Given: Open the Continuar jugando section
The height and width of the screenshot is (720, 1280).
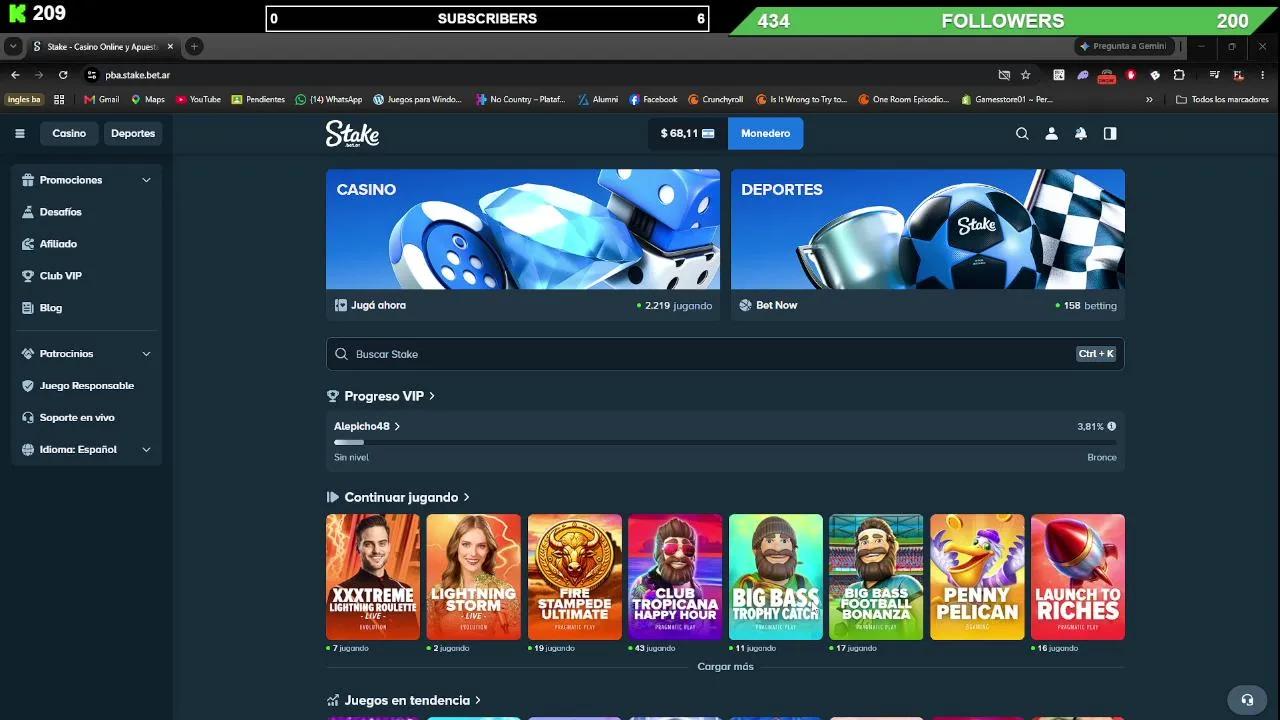Looking at the screenshot, I should coord(398,497).
